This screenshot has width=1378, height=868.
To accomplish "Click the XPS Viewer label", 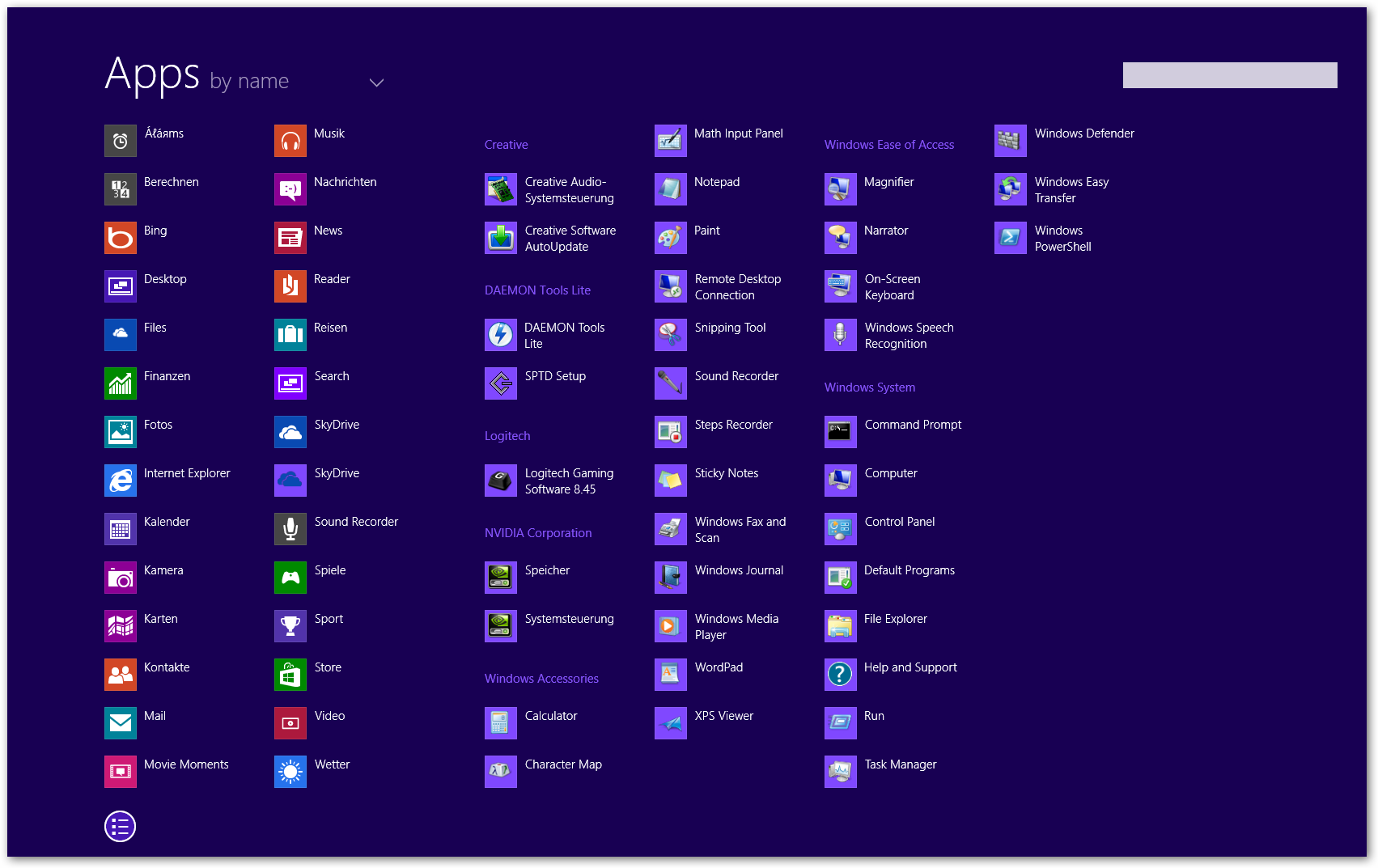I will pyautogui.click(x=724, y=716).
